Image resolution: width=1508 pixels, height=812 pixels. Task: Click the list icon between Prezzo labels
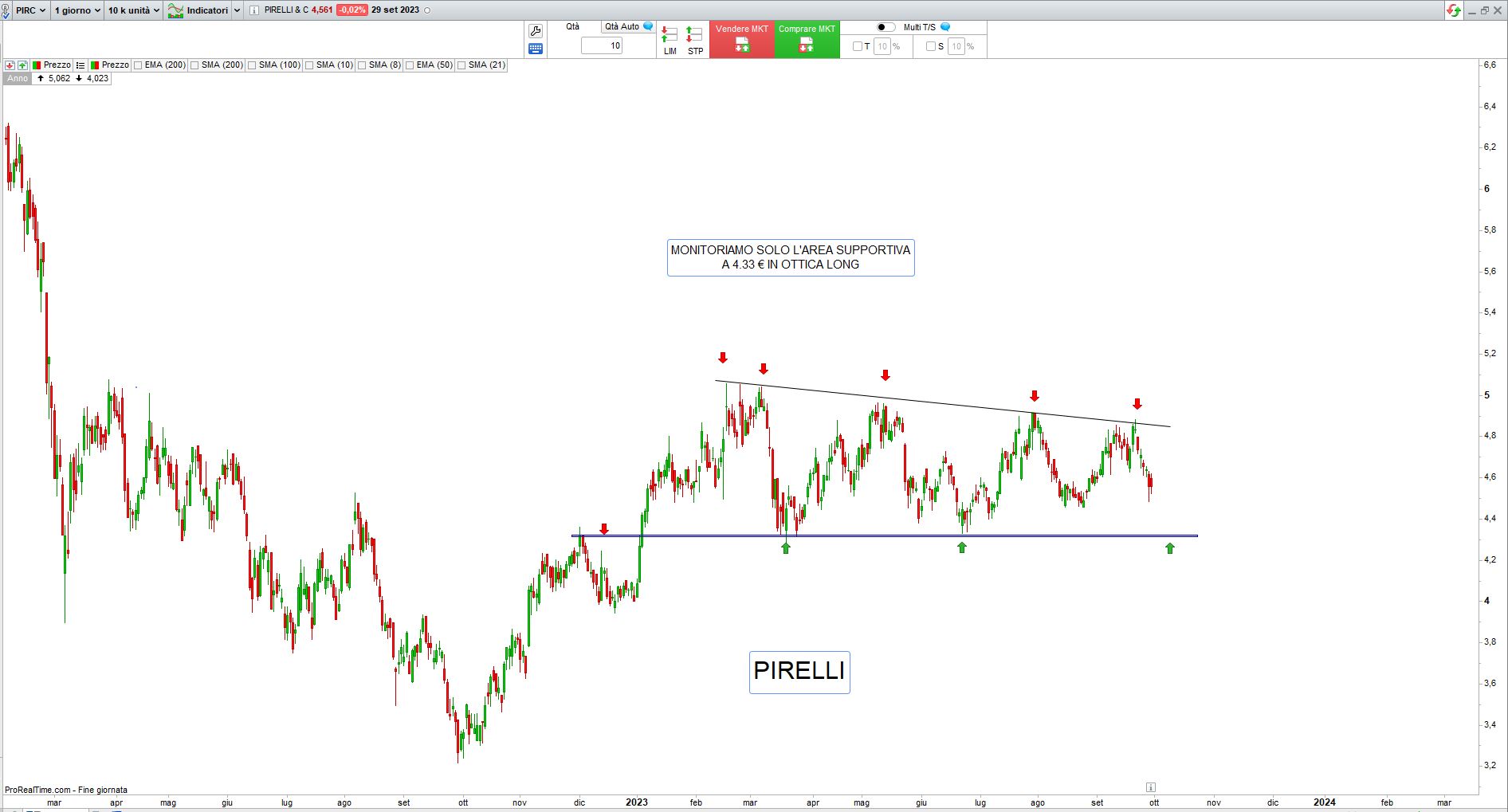click(x=81, y=65)
